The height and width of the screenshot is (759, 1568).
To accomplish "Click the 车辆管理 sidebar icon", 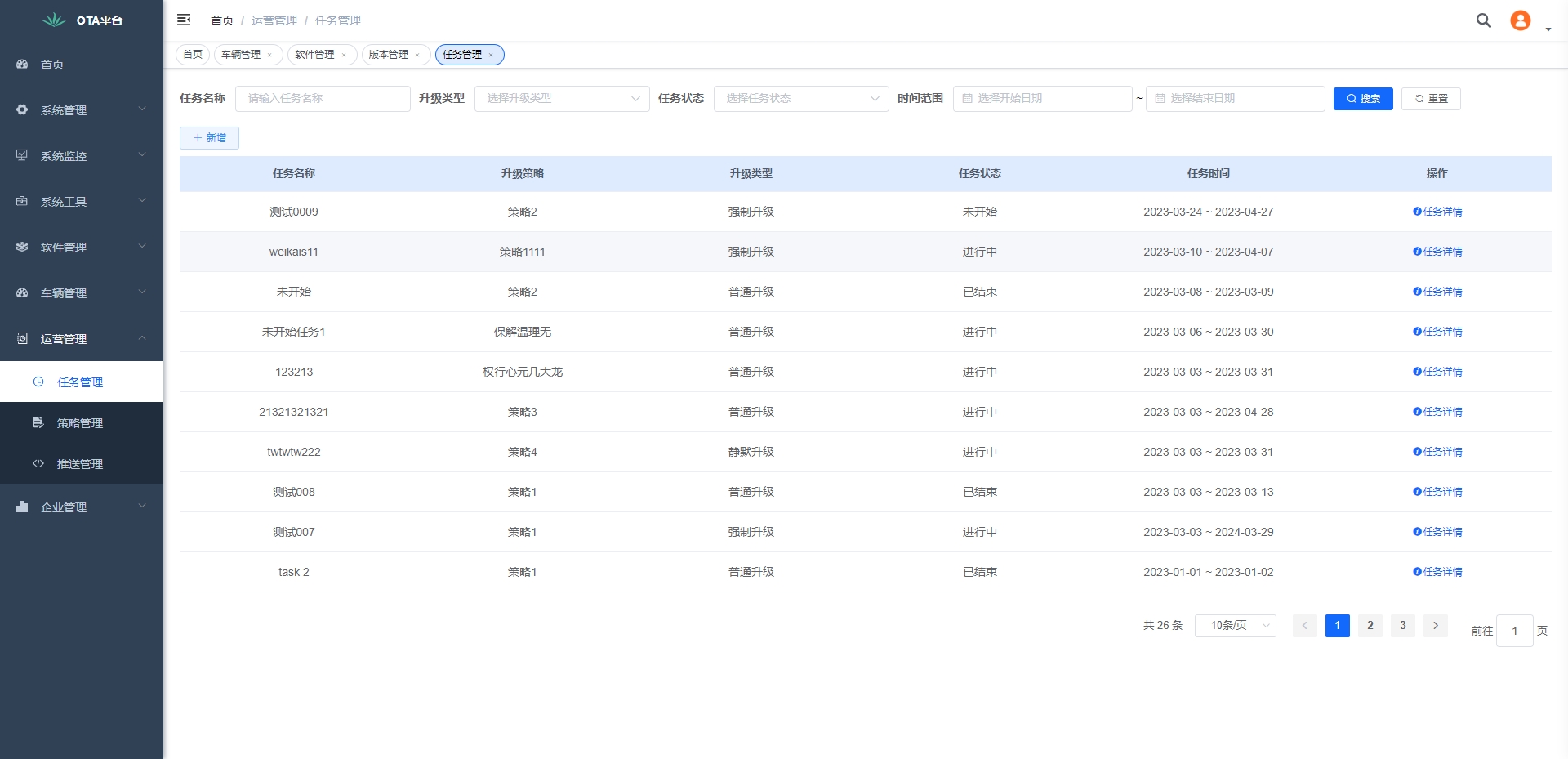I will point(22,292).
